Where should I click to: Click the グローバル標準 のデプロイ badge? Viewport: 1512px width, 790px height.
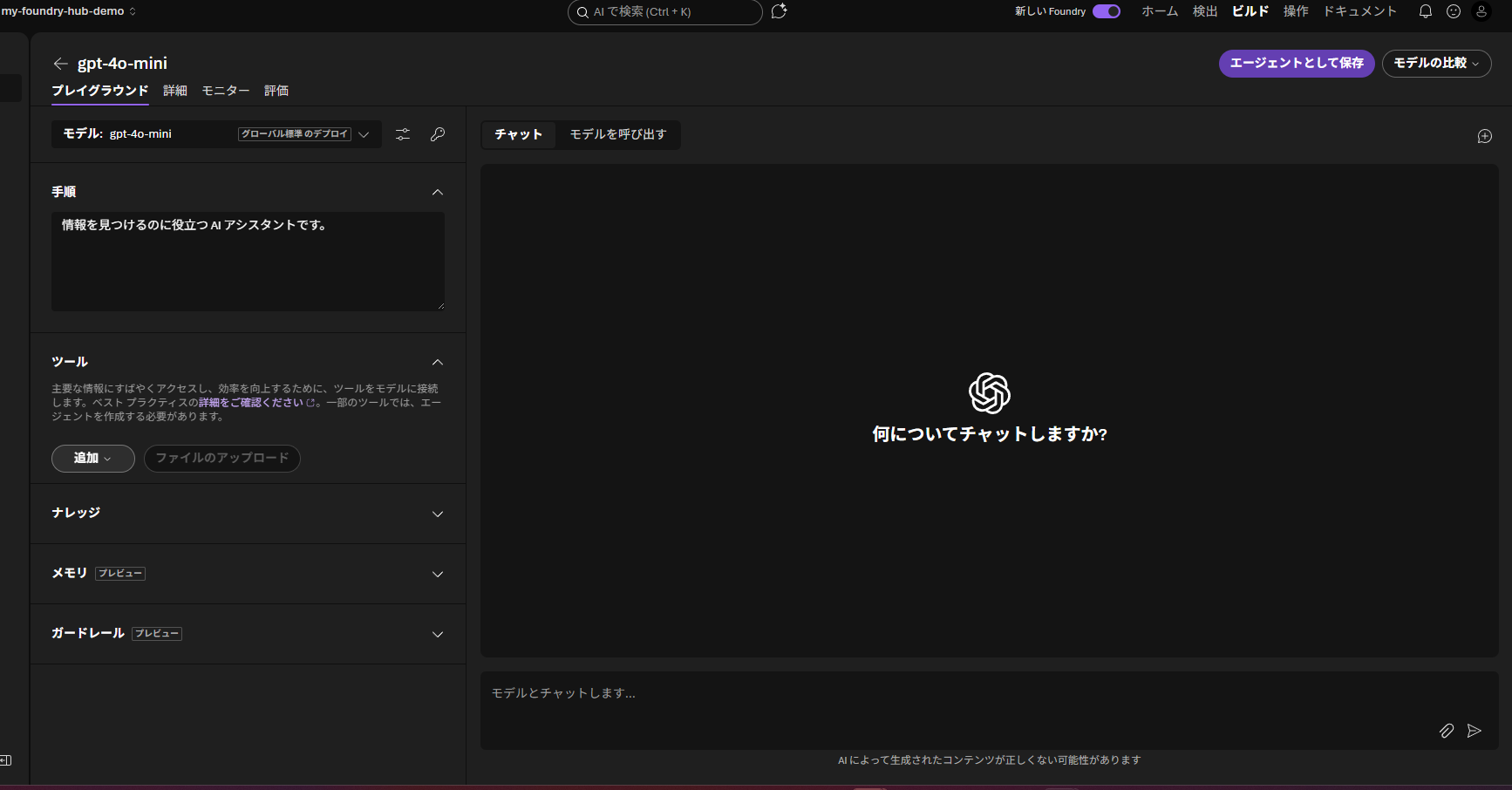tap(295, 134)
